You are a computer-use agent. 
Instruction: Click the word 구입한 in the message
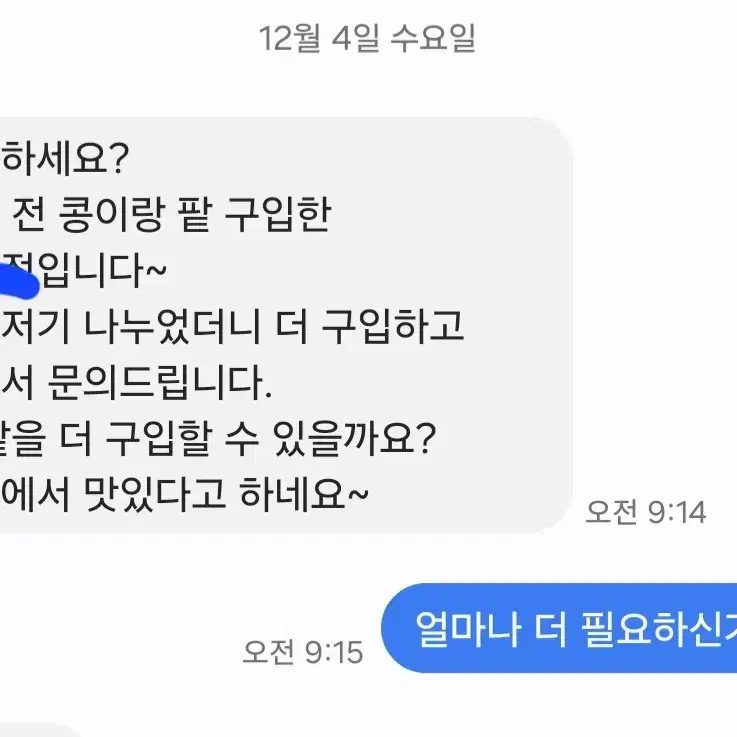[x=278, y=215]
